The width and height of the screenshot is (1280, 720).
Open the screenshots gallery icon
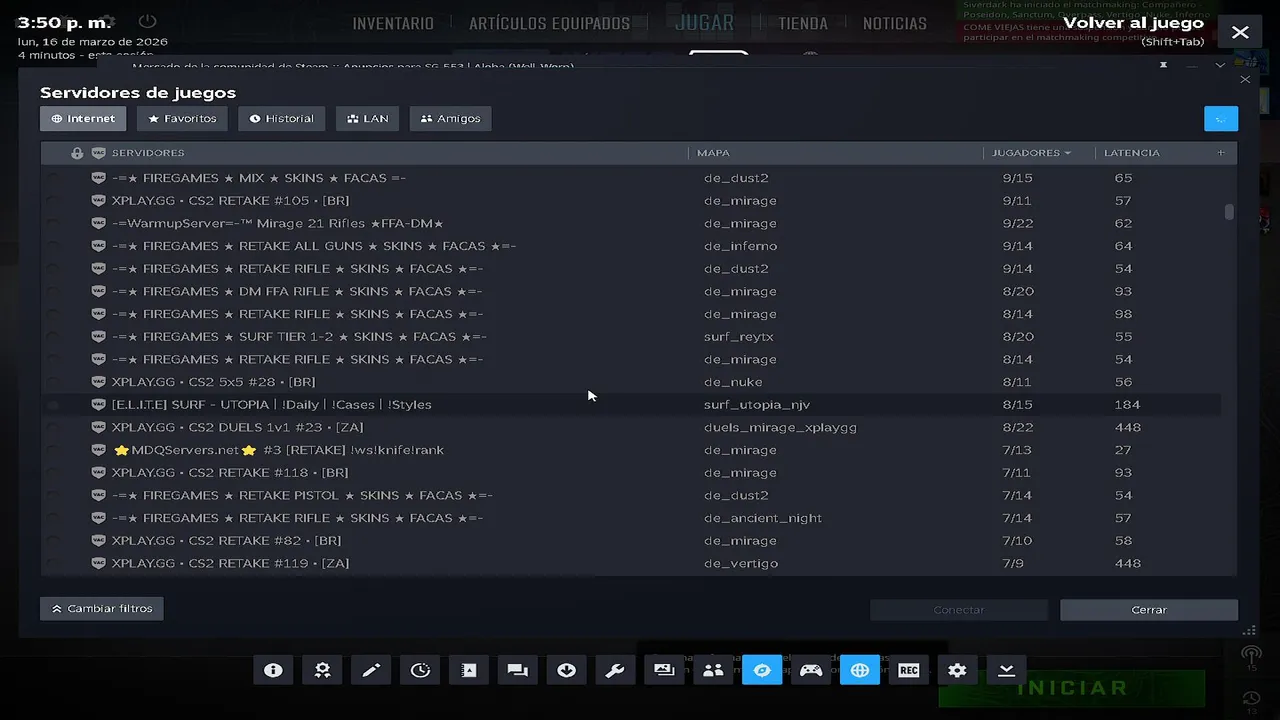664,670
